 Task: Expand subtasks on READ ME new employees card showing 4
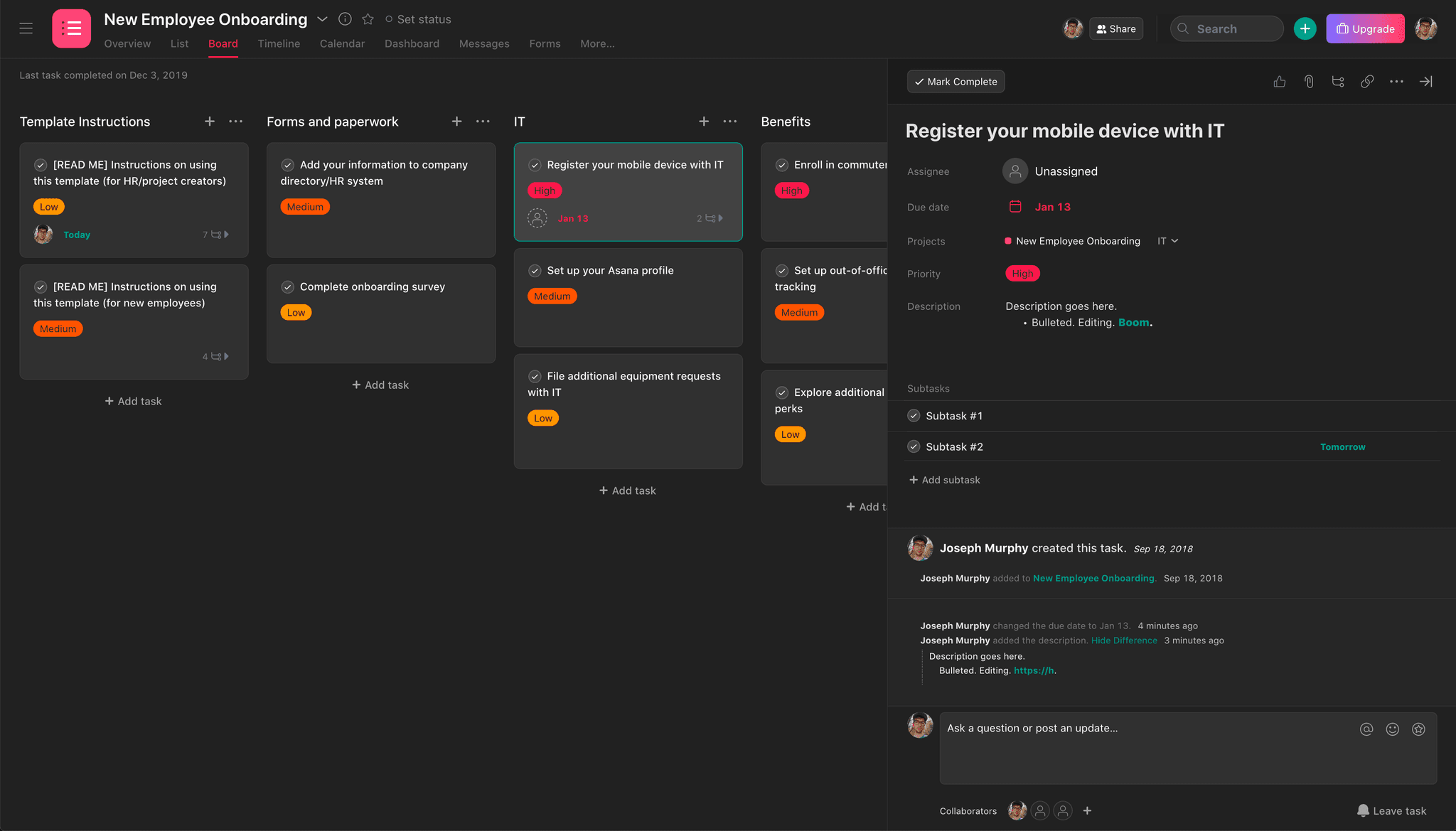tap(215, 357)
